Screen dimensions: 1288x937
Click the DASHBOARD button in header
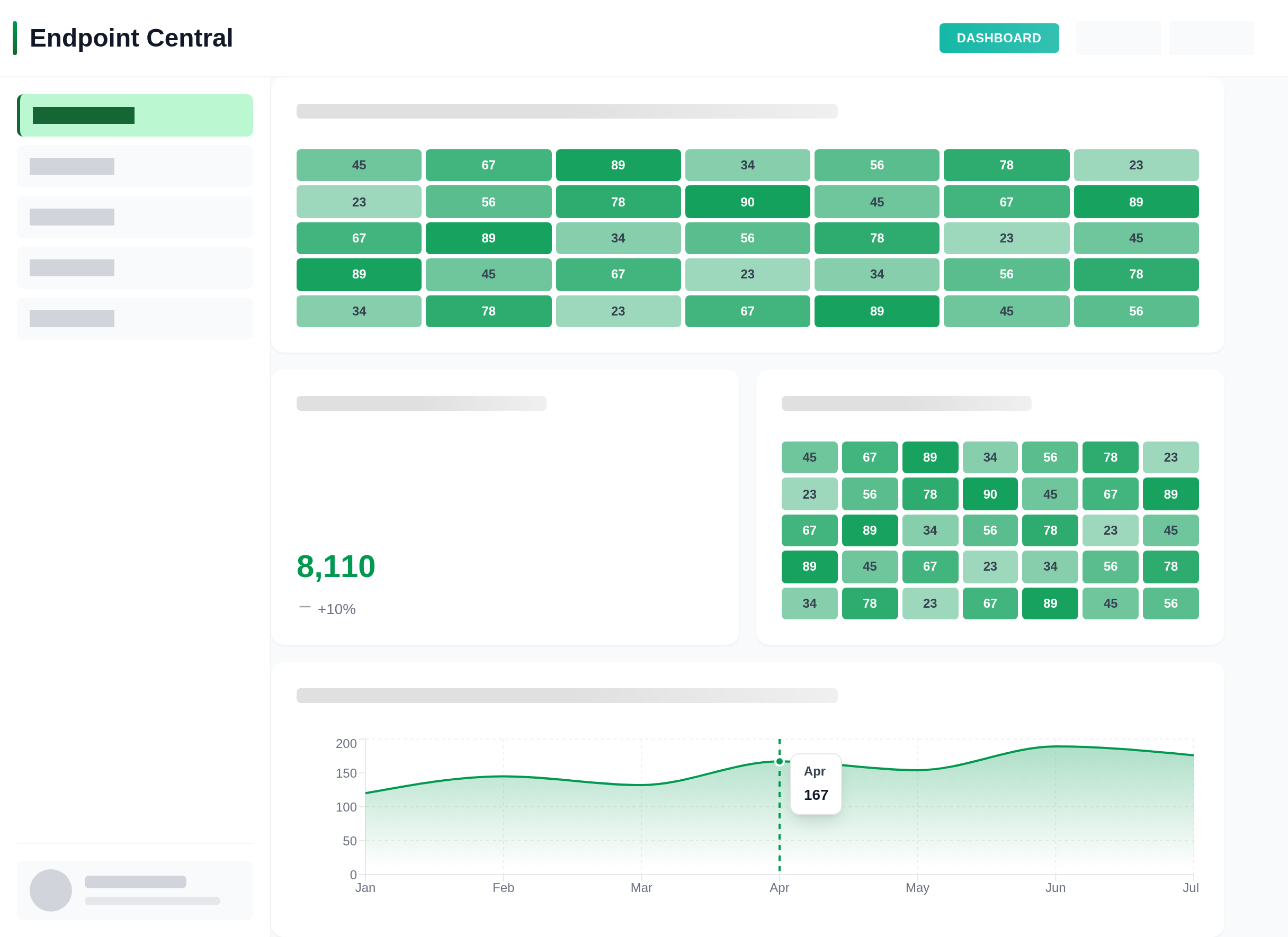(998, 38)
